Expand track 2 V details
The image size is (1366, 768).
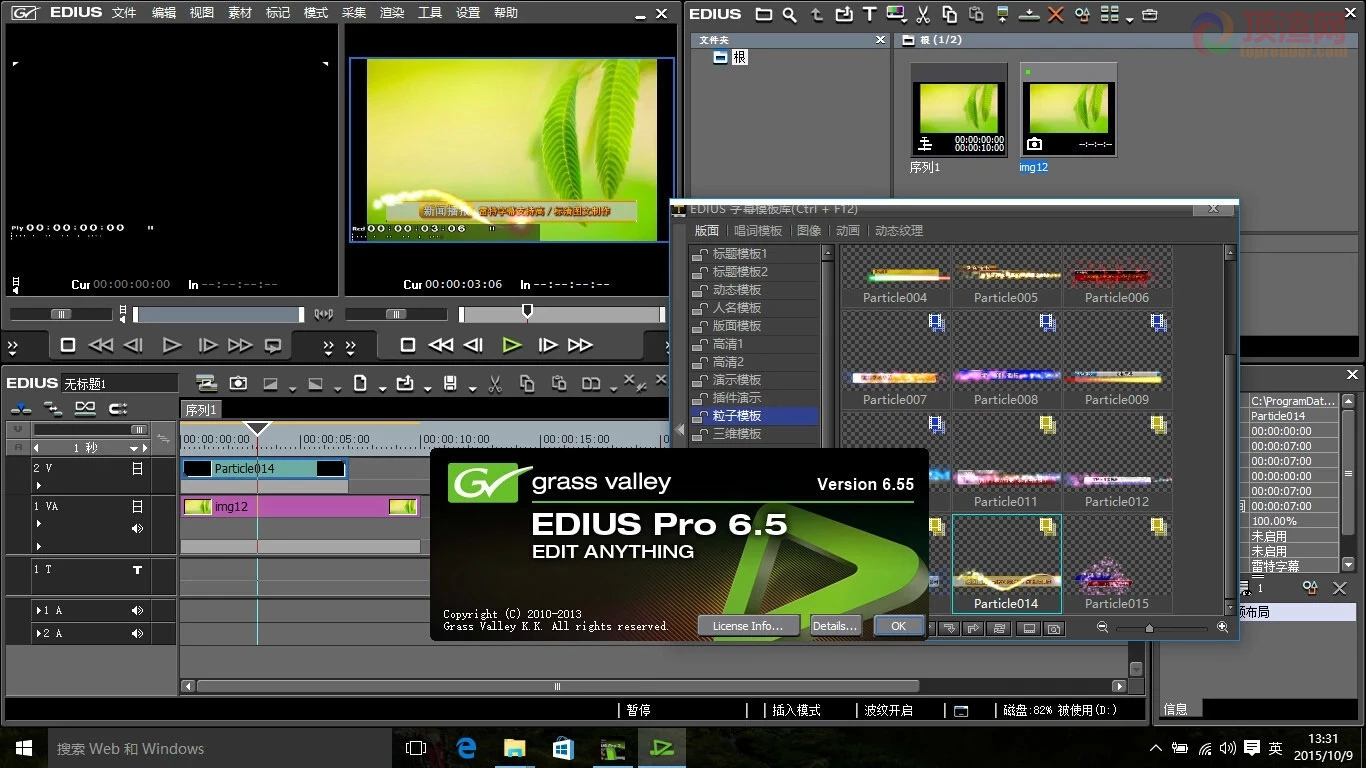point(39,486)
